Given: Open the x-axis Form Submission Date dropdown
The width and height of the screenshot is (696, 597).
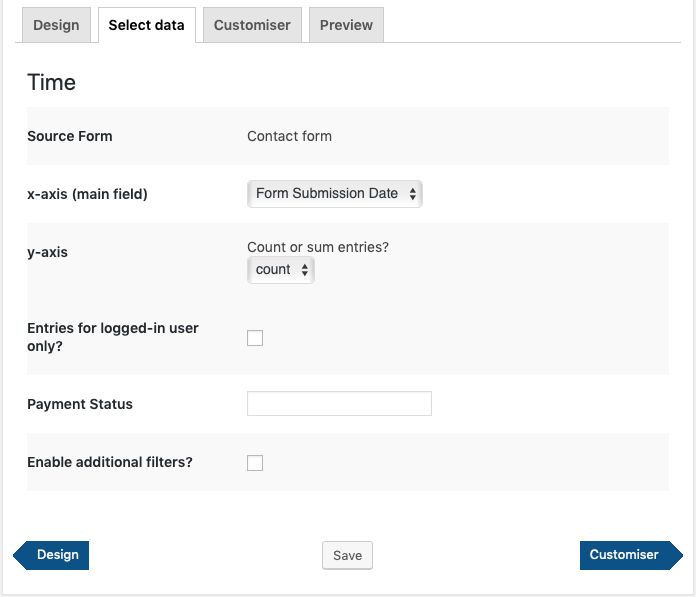Looking at the screenshot, I should [335, 193].
